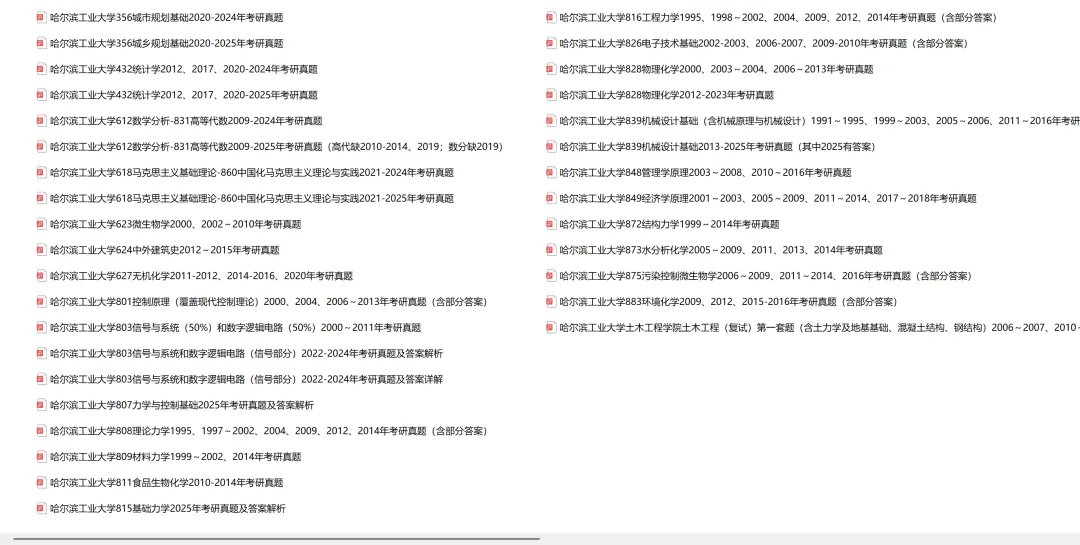1080x545 pixels.
Task: Click PDF icon of 808理论力学 file
Action: tap(41, 431)
